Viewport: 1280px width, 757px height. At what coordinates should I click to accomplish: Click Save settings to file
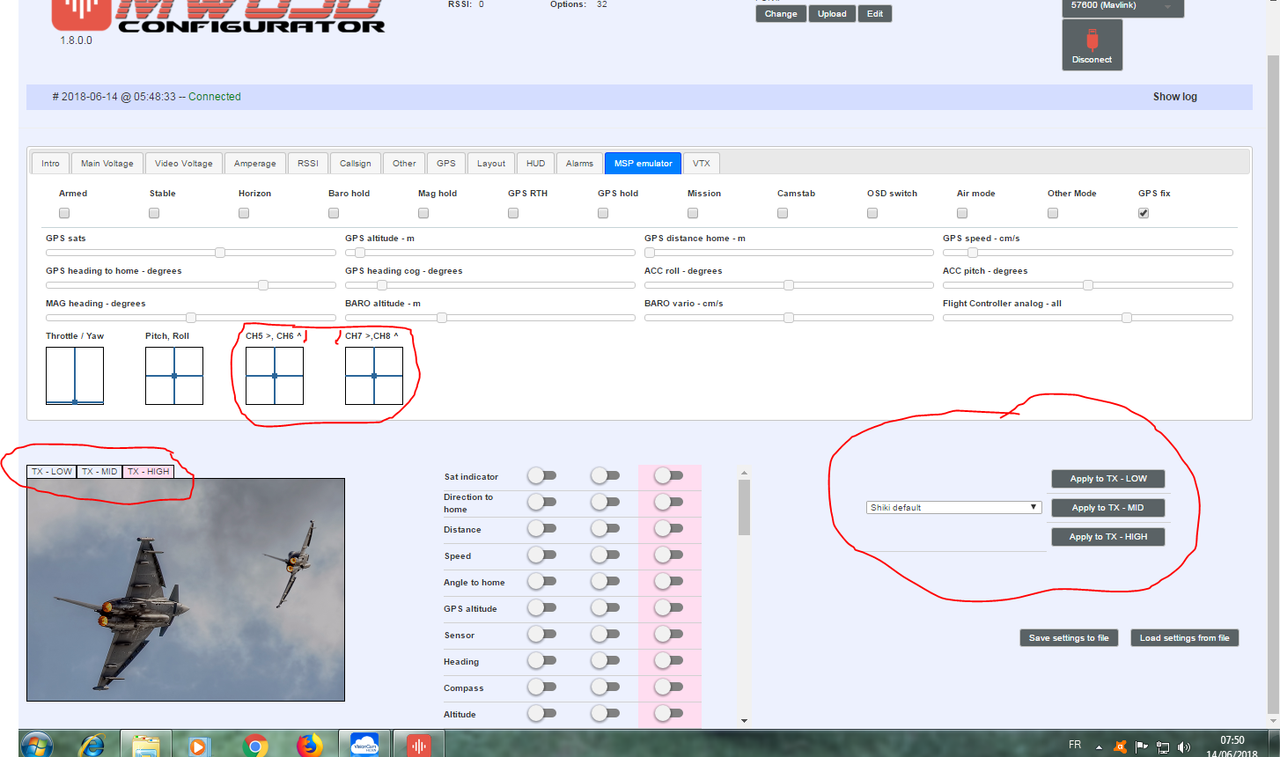coord(1069,637)
